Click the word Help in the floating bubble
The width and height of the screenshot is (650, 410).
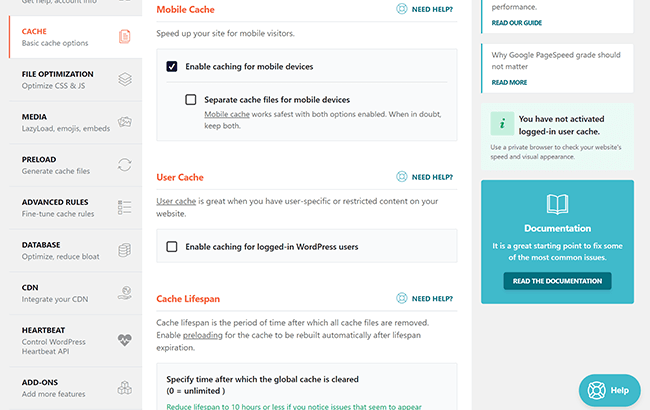pyautogui.click(x=619, y=391)
